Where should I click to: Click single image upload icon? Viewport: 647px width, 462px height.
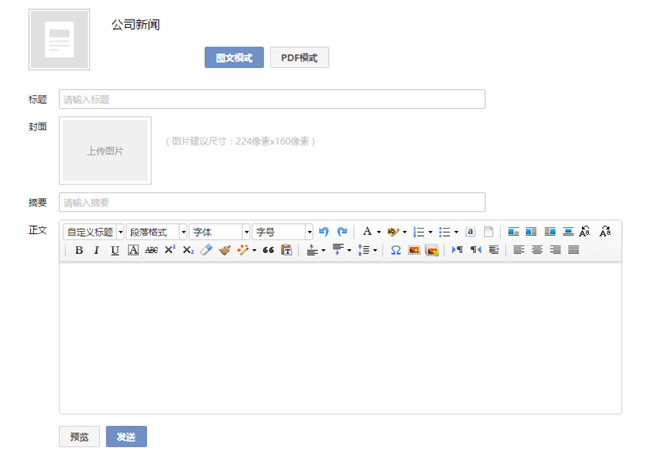point(414,250)
